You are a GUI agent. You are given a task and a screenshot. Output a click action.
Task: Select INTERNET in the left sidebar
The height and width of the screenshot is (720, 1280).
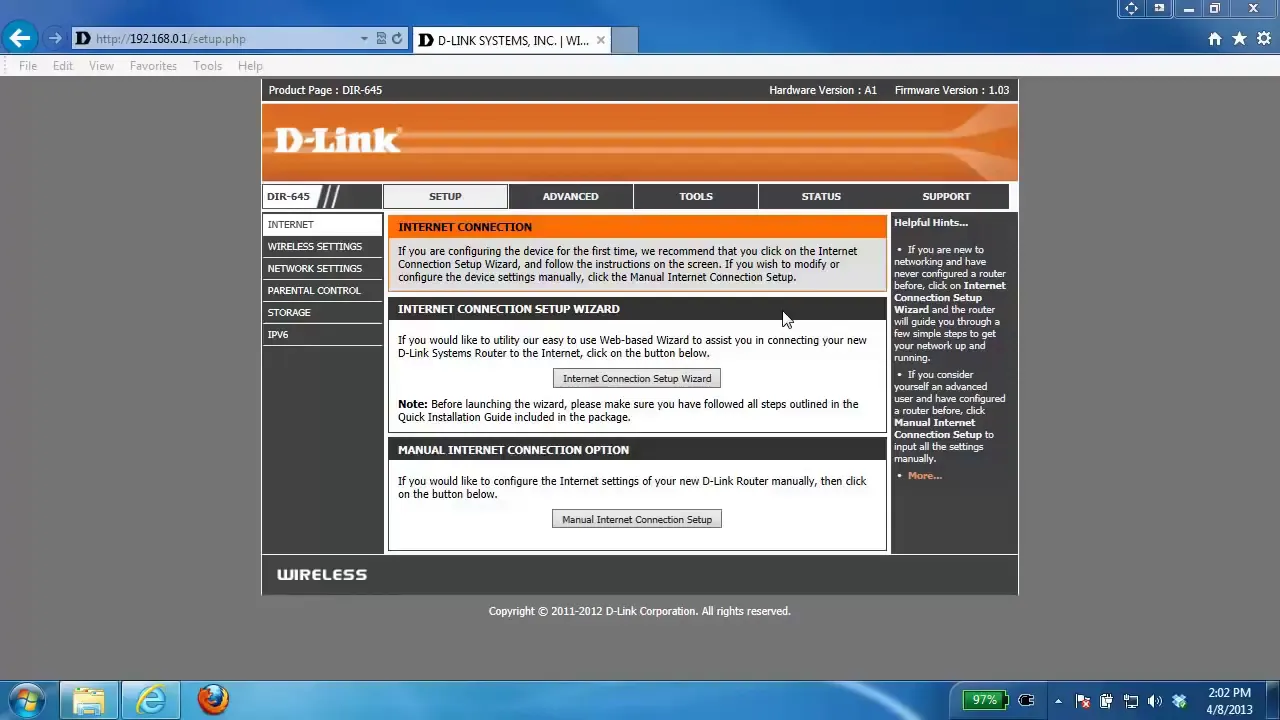coord(322,224)
